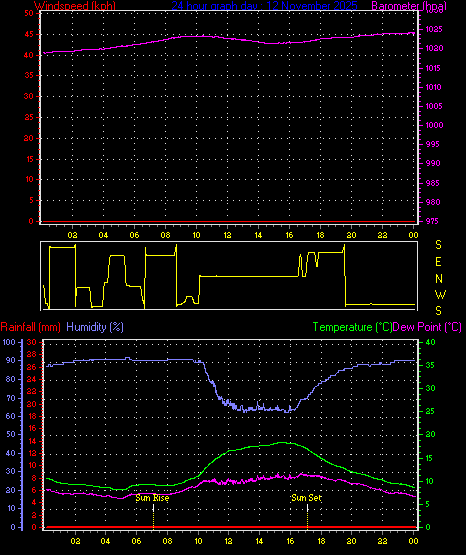Click the 12 hour label under the top graph
466x555 pixels.
(227, 235)
